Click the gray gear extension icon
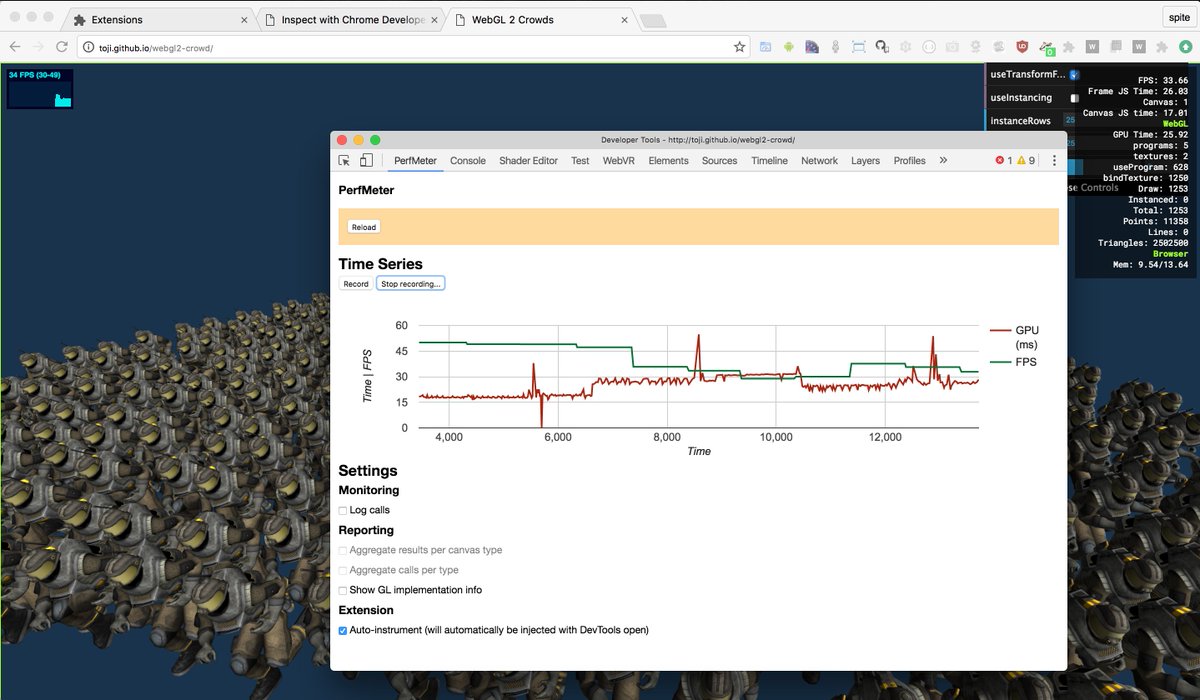This screenshot has height=700, width=1200. click(x=905, y=47)
